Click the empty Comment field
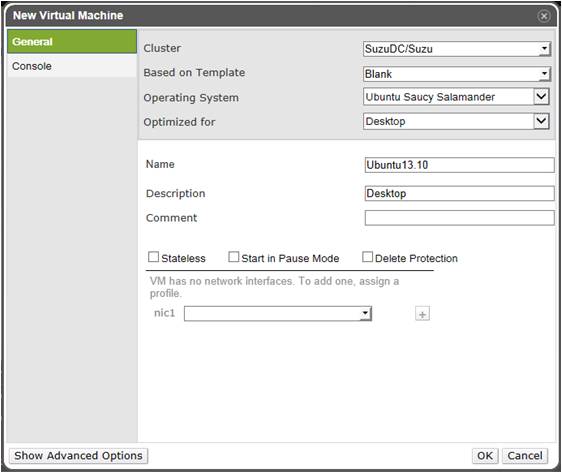The height and width of the screenshot is (473, 562). (x=459, y=218)
